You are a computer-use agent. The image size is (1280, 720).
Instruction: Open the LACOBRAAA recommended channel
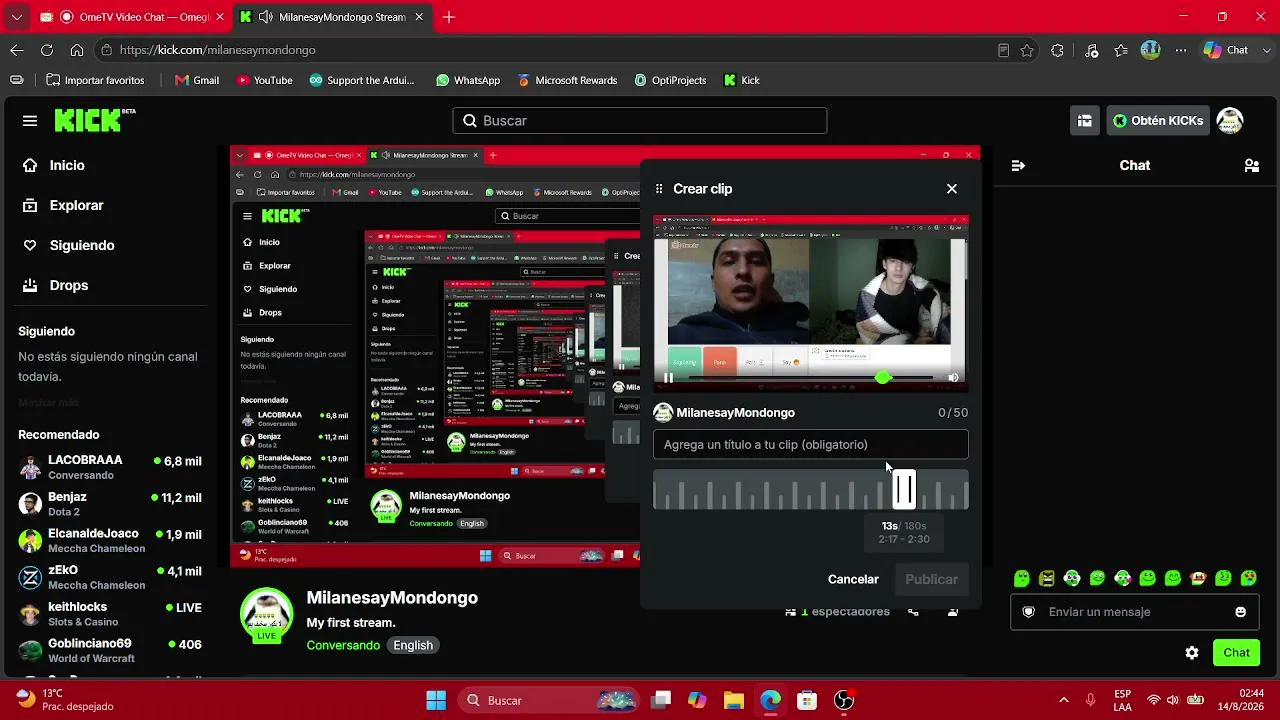tap(110, 467)
